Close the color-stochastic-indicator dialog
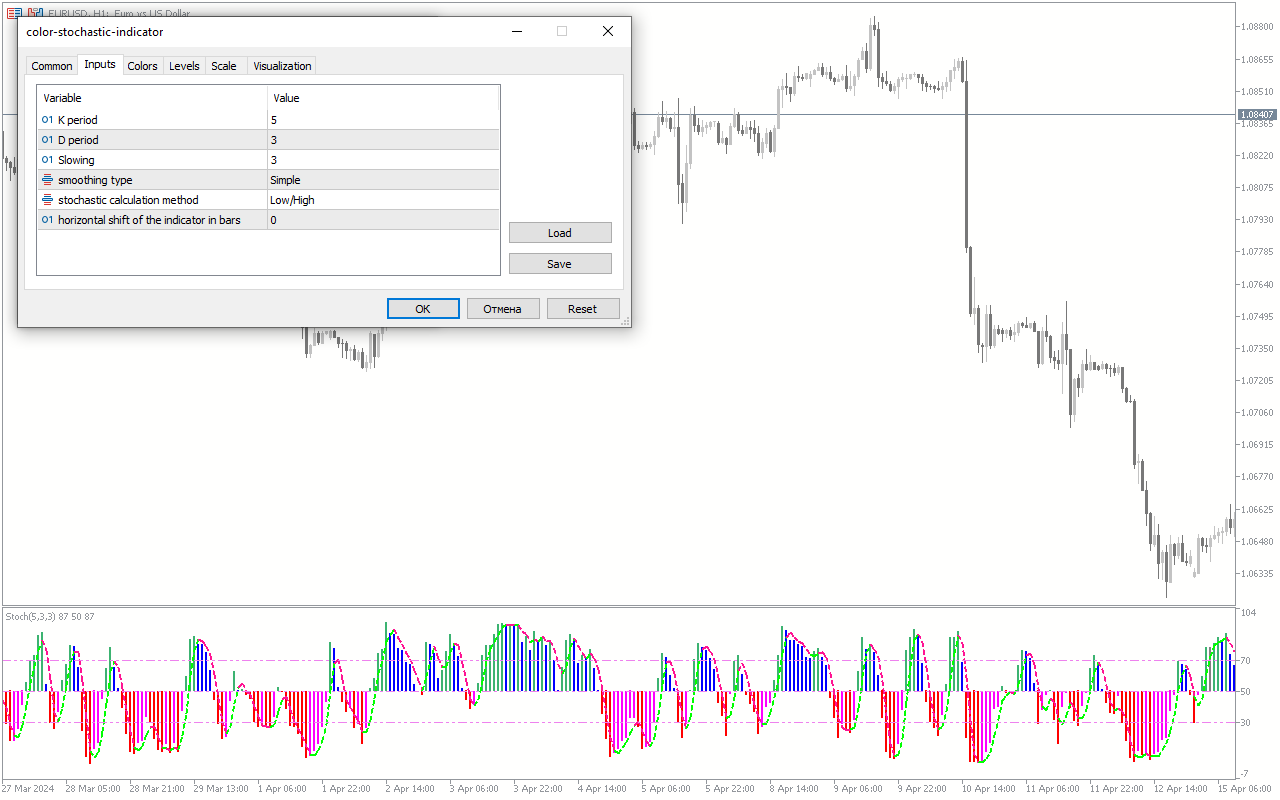Image resolution: width=1280 pixels, height=800 pixels. point(608,31)
